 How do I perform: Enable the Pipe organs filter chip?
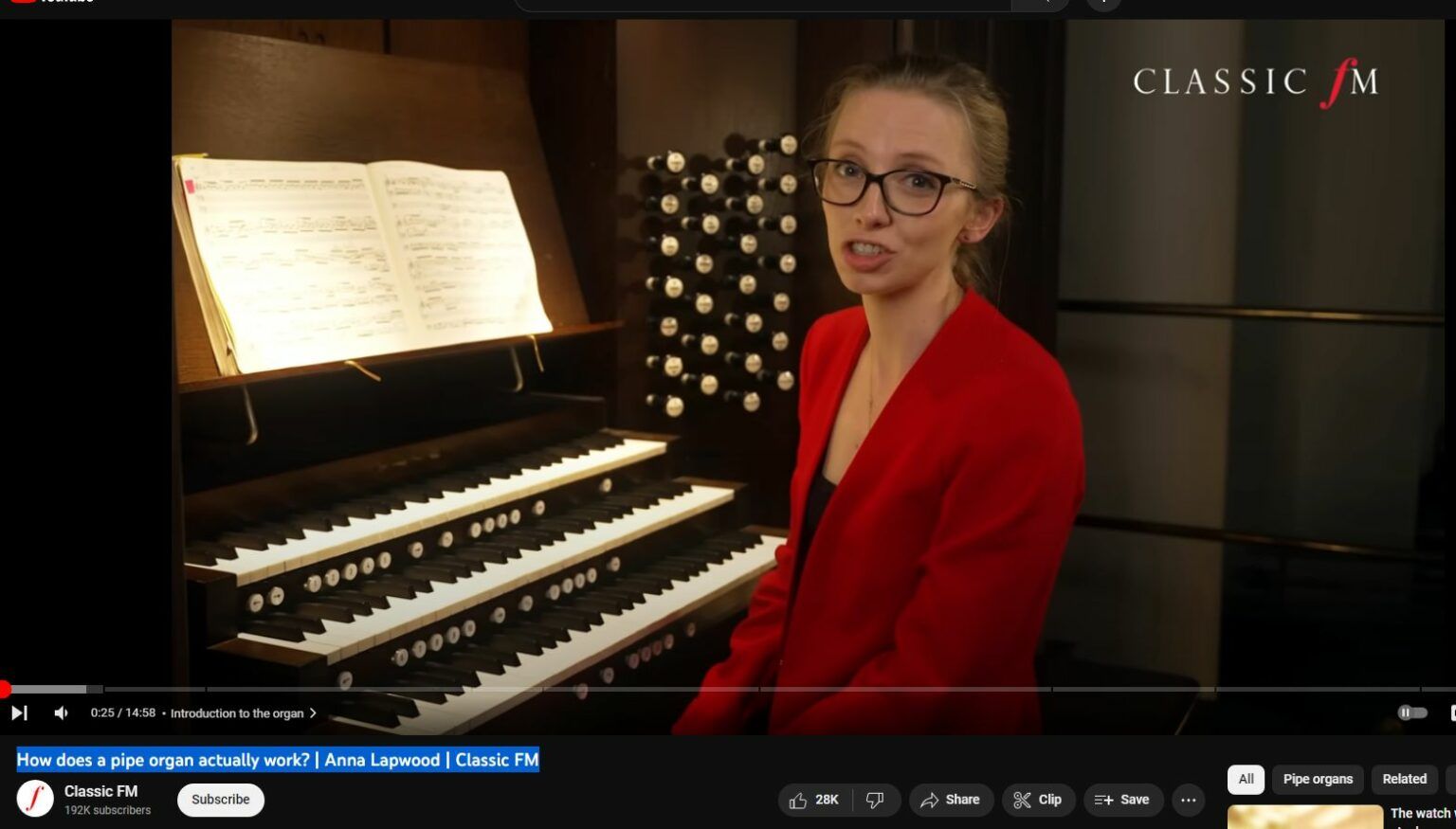[x=1317, y=779]
